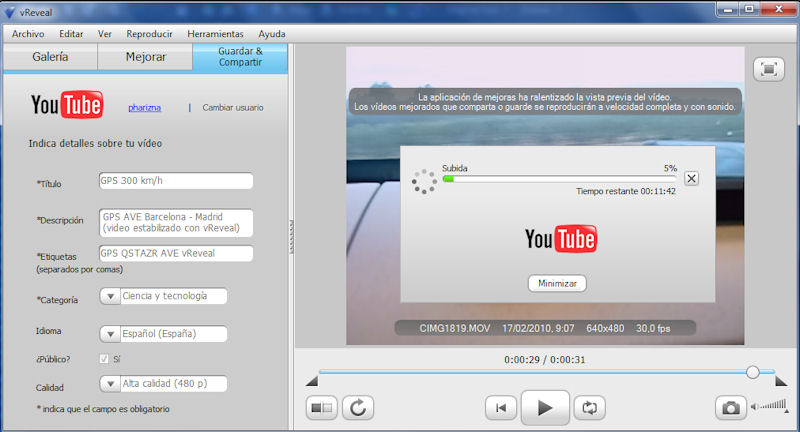Expand the Calidad dropdown arrow
Viewport: 800px width, 432px height.
pyautogui.click(x=110, y=384)
